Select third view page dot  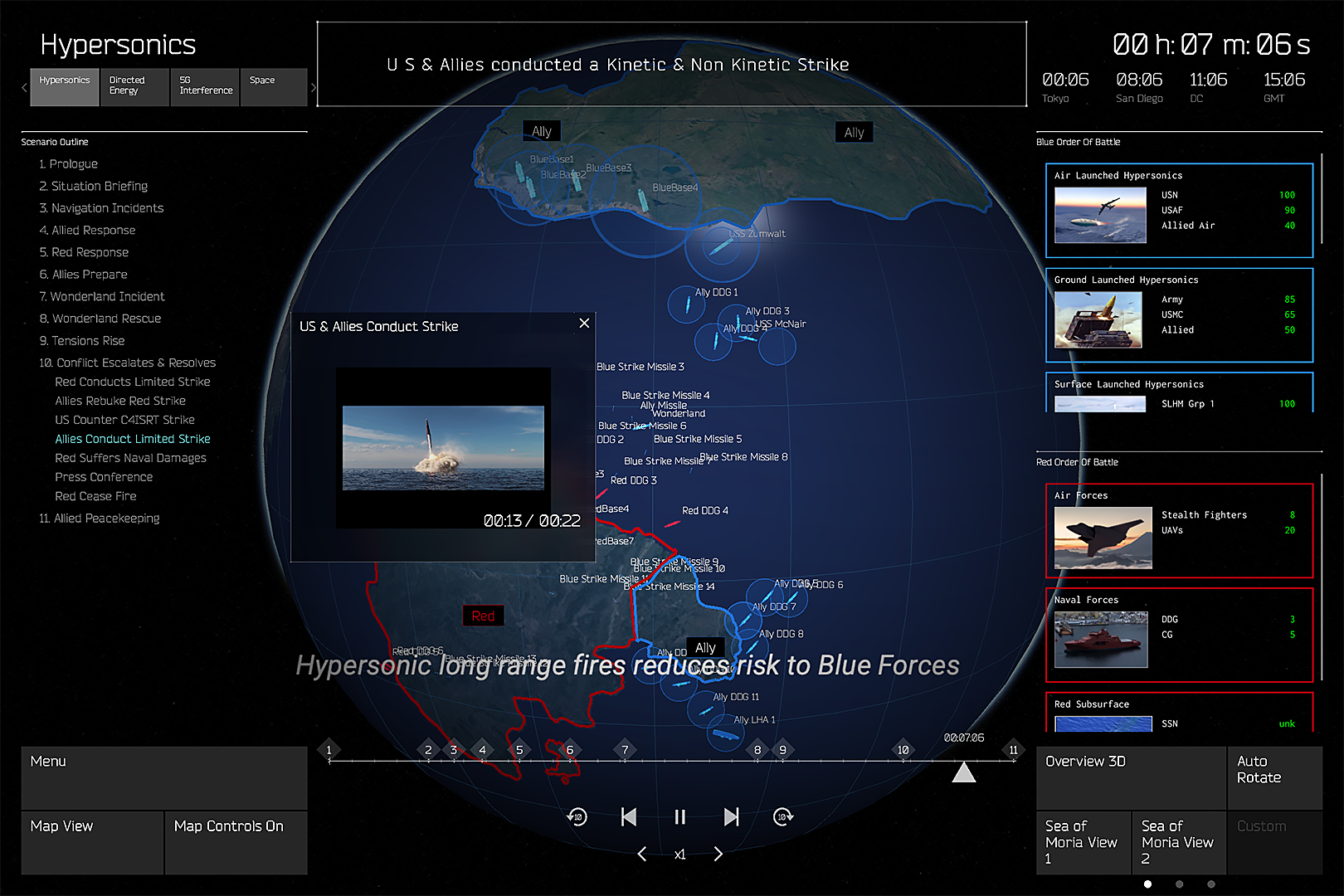click(x=1211, y=884)
